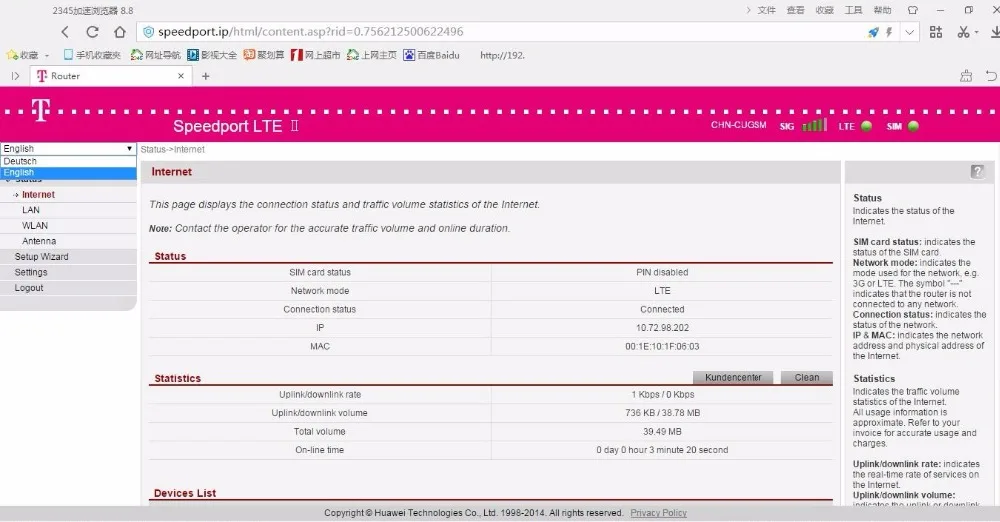Open the 工具 menu
This screenshot has height=522, width=1000.
(x=853, y=10)
